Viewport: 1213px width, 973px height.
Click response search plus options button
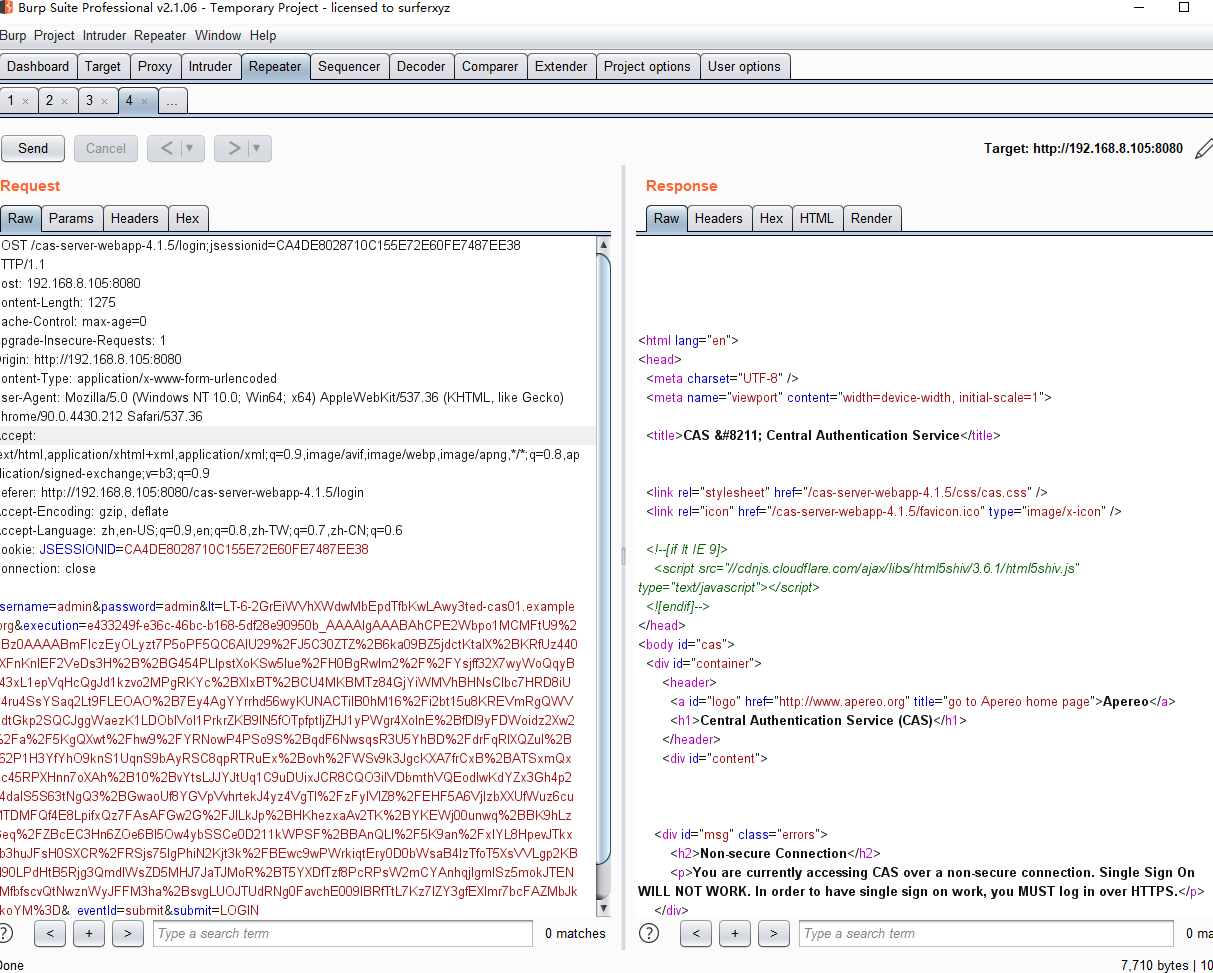click(735, 933)
